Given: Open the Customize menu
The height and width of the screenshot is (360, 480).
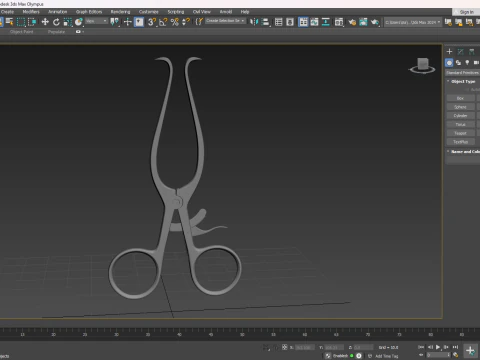Looking at the screenshot, I should pos(149,12).
